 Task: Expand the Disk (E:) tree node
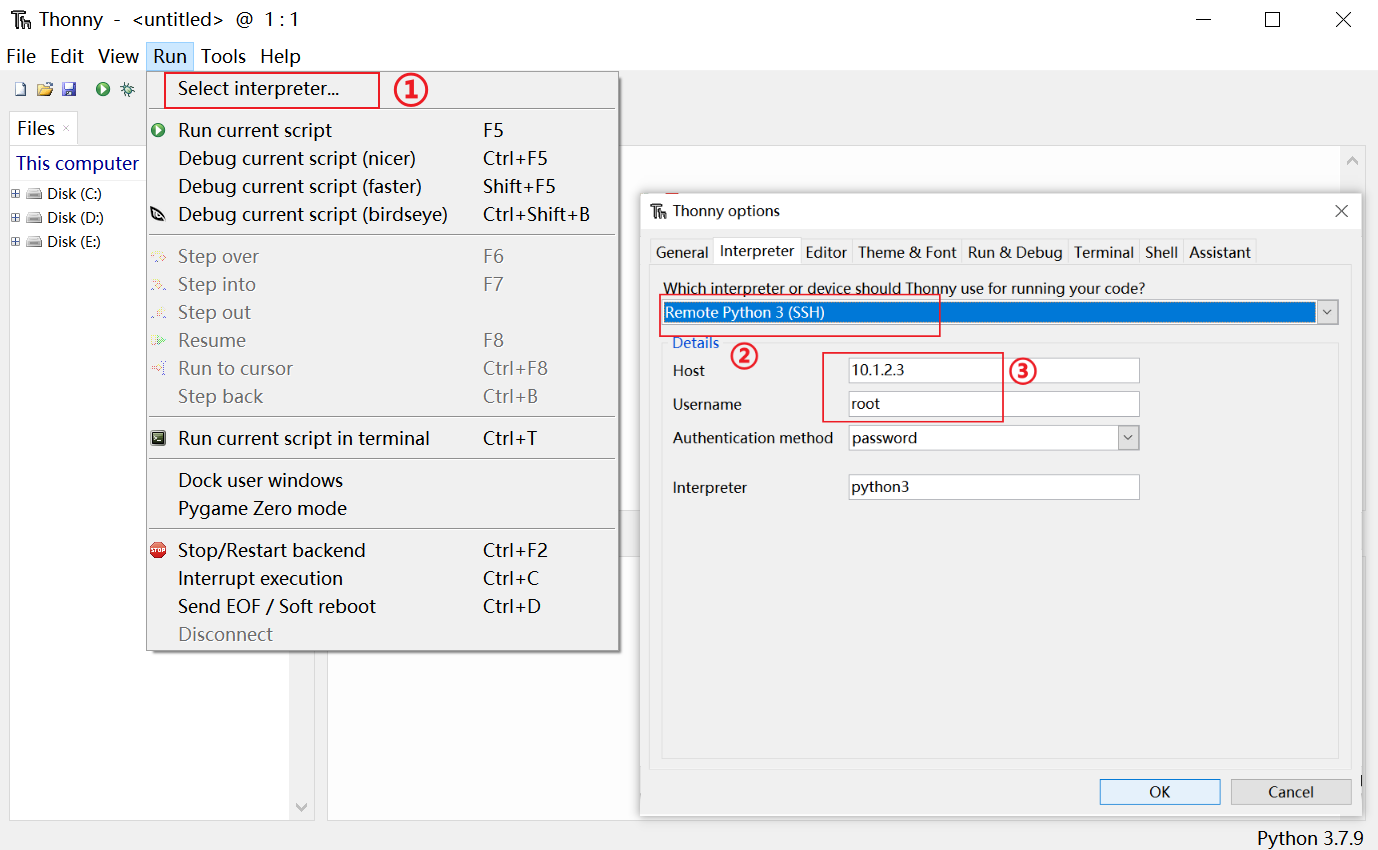click(x=16, y=241)
